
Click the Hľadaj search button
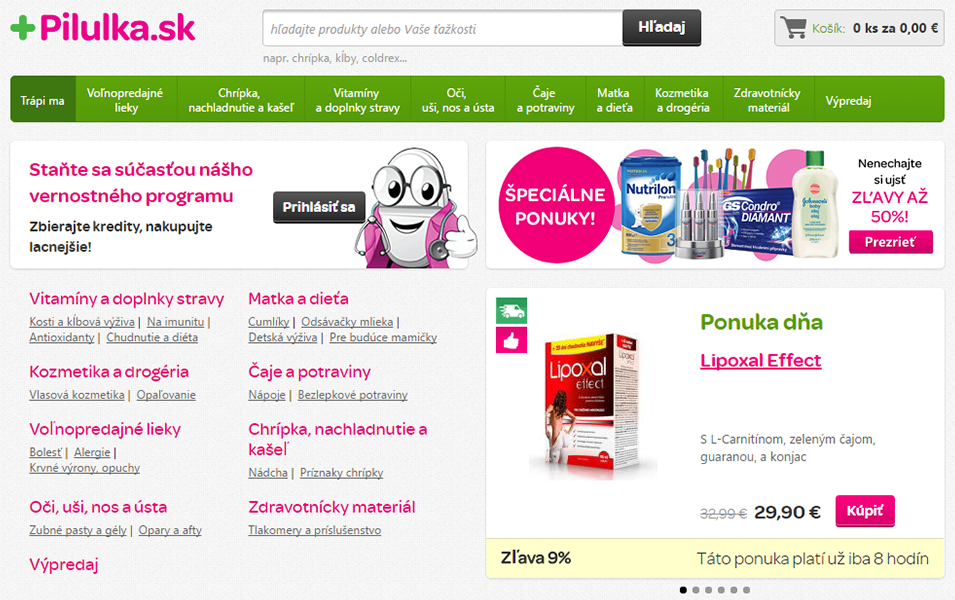pos(661,27)
